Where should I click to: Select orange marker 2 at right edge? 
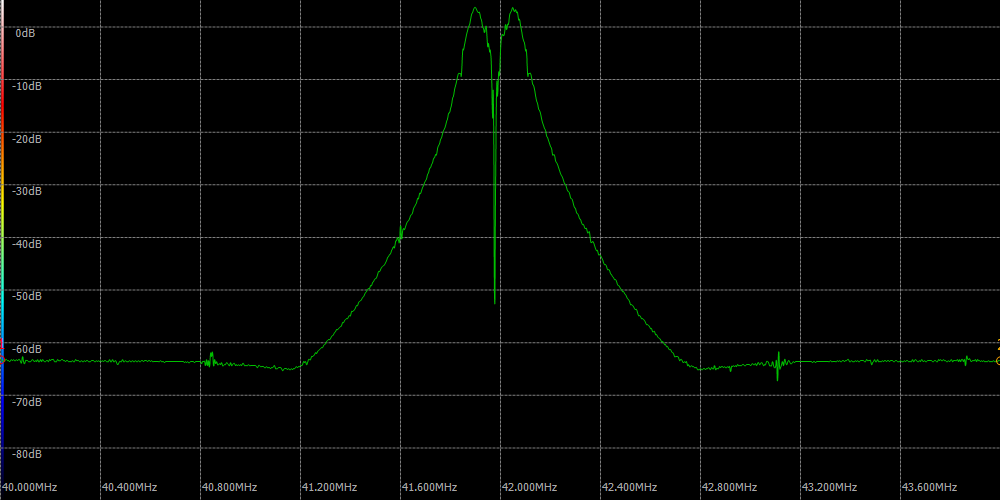[997, 360]
